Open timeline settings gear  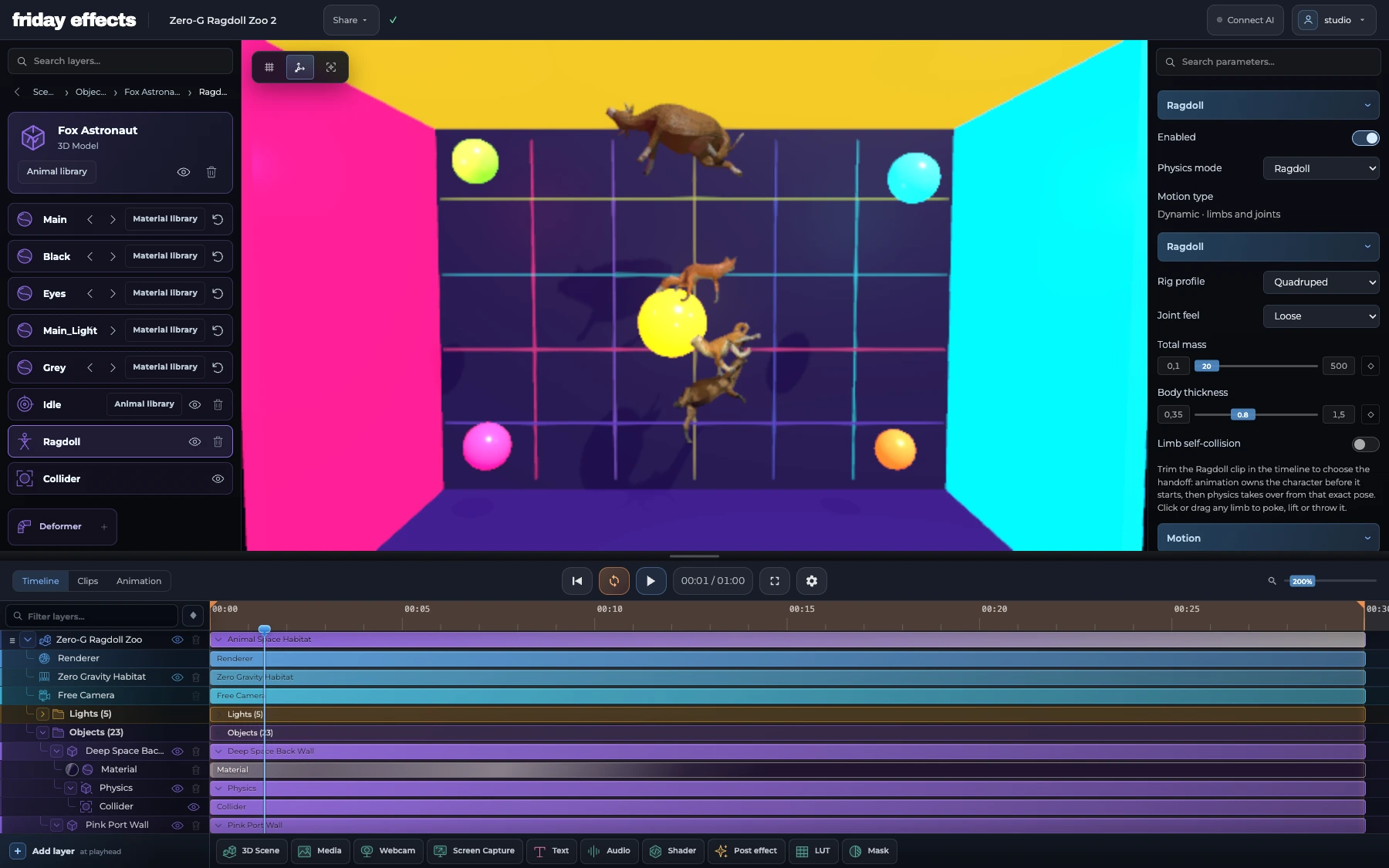812,581
